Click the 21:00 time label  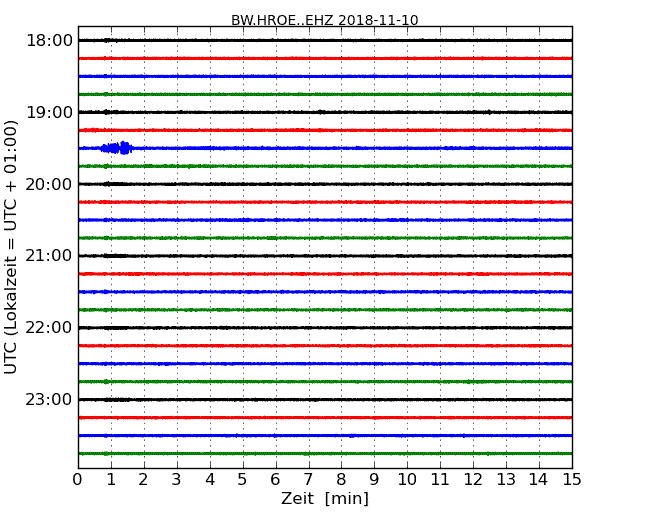pos(49,256)
